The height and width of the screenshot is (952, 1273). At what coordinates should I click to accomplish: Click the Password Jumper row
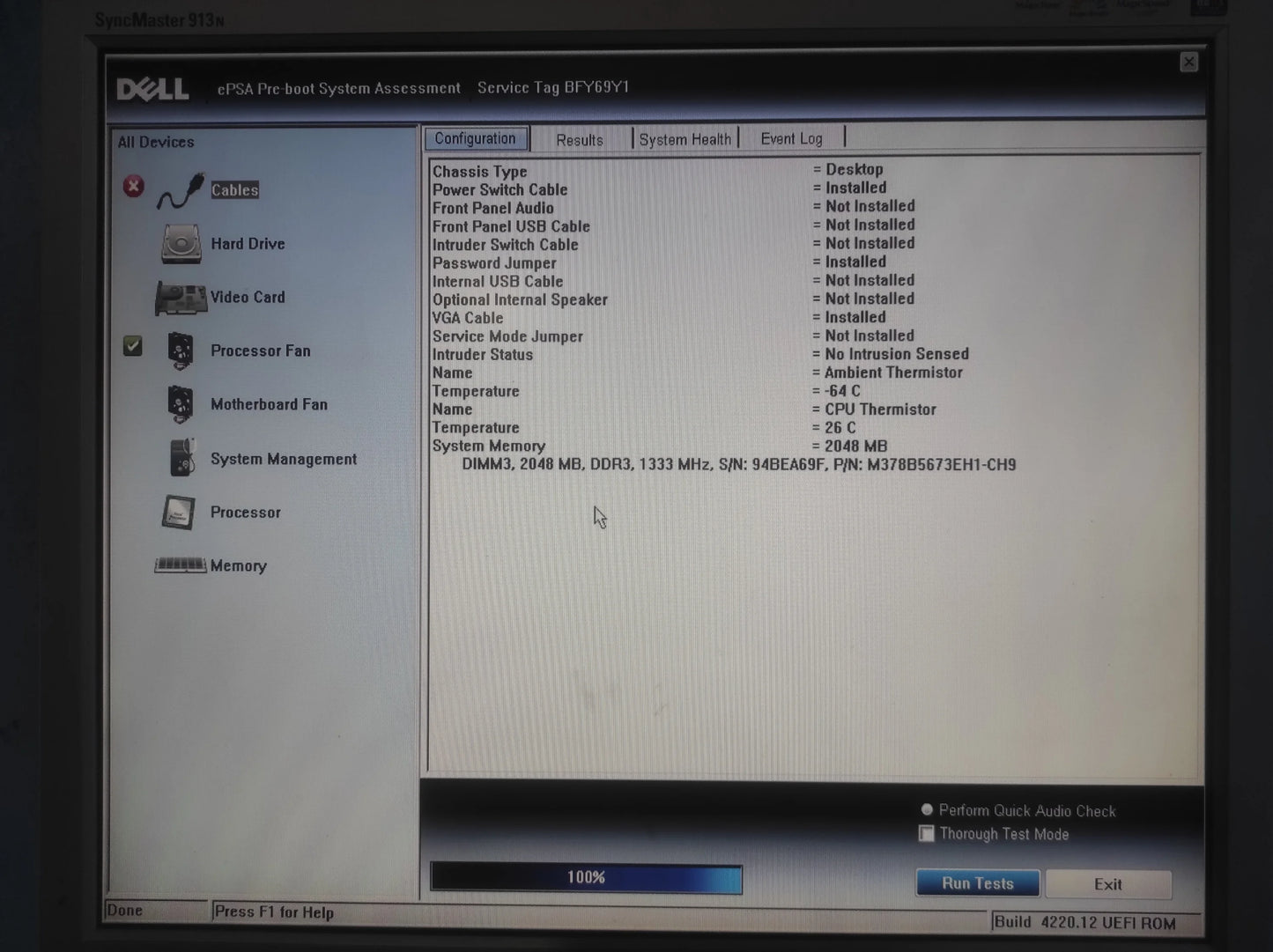(660, 263)
